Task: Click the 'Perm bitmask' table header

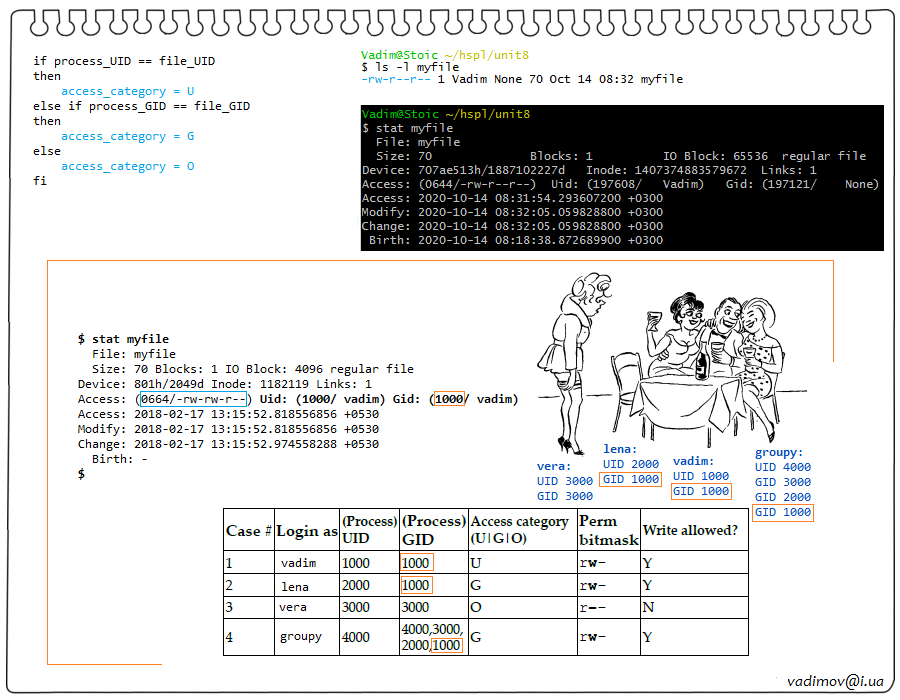Action: (608, 530)
